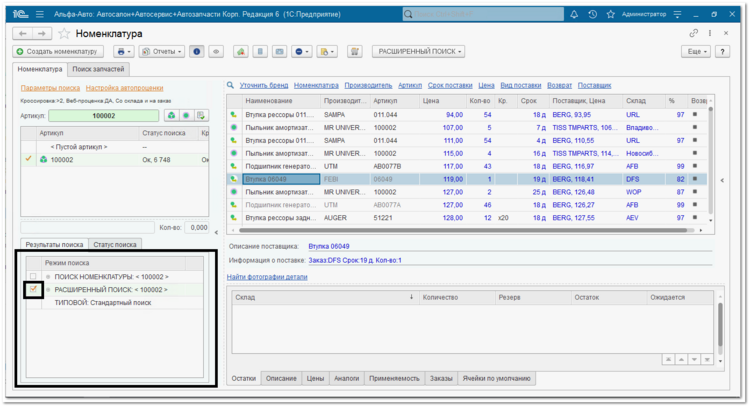Open Параметры поиска link

(x=50, y=88)
